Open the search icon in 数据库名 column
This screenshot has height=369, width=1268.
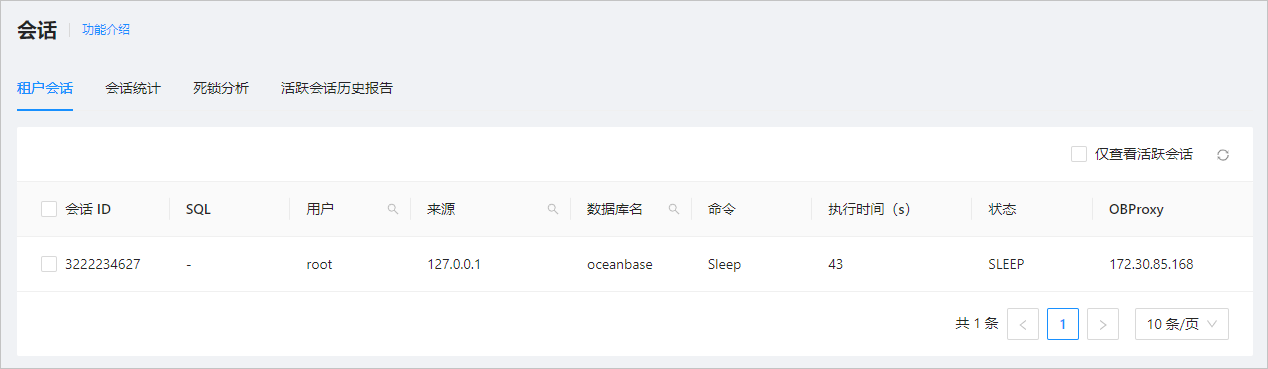click(x=674, y=209)
